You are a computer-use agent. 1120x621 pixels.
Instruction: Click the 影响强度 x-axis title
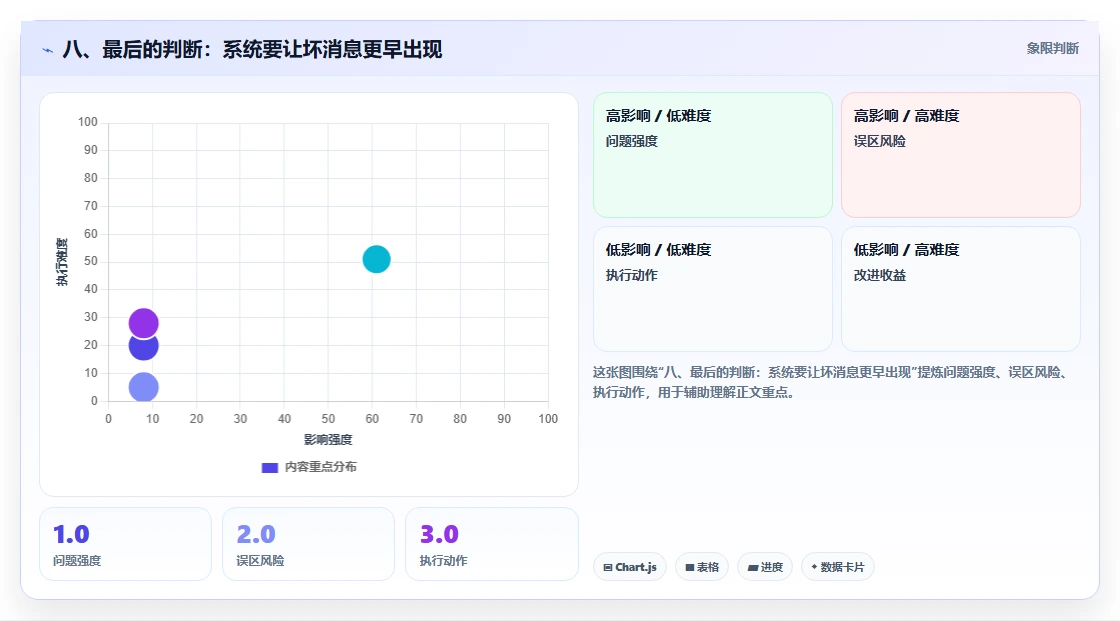point(328,439)
